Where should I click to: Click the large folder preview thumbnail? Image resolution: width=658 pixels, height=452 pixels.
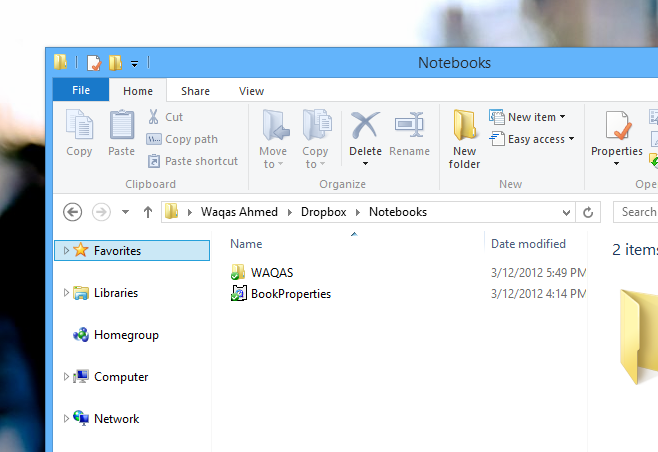coord(639,337)
